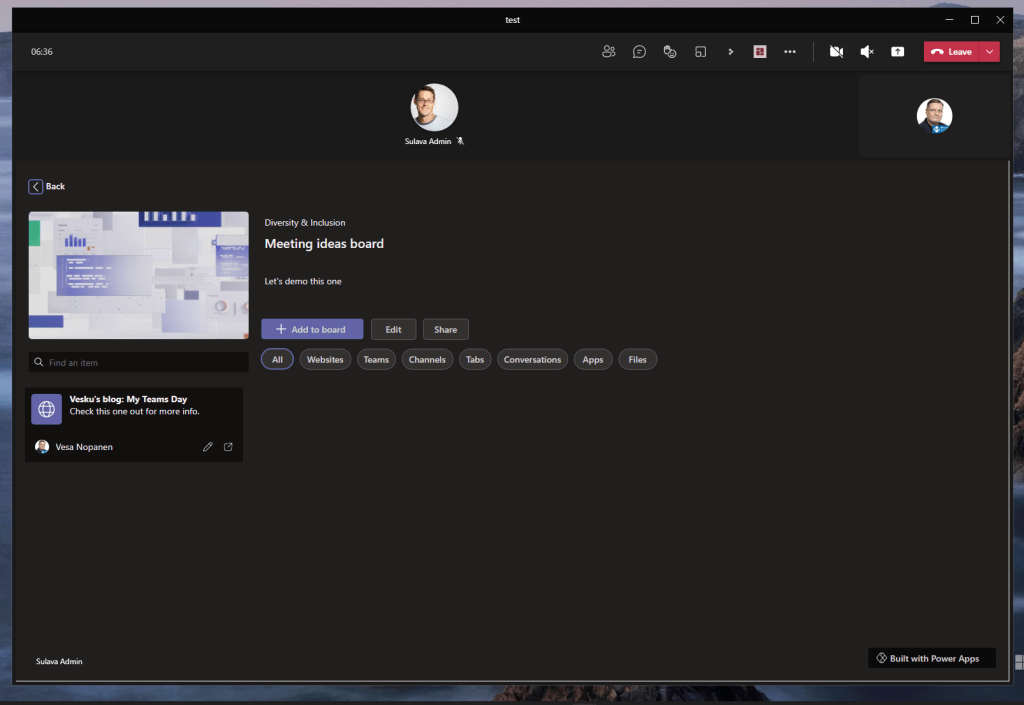Screen dimensions: 1024x705
Task: Click the Find an item search field
Action: [140, 362]
